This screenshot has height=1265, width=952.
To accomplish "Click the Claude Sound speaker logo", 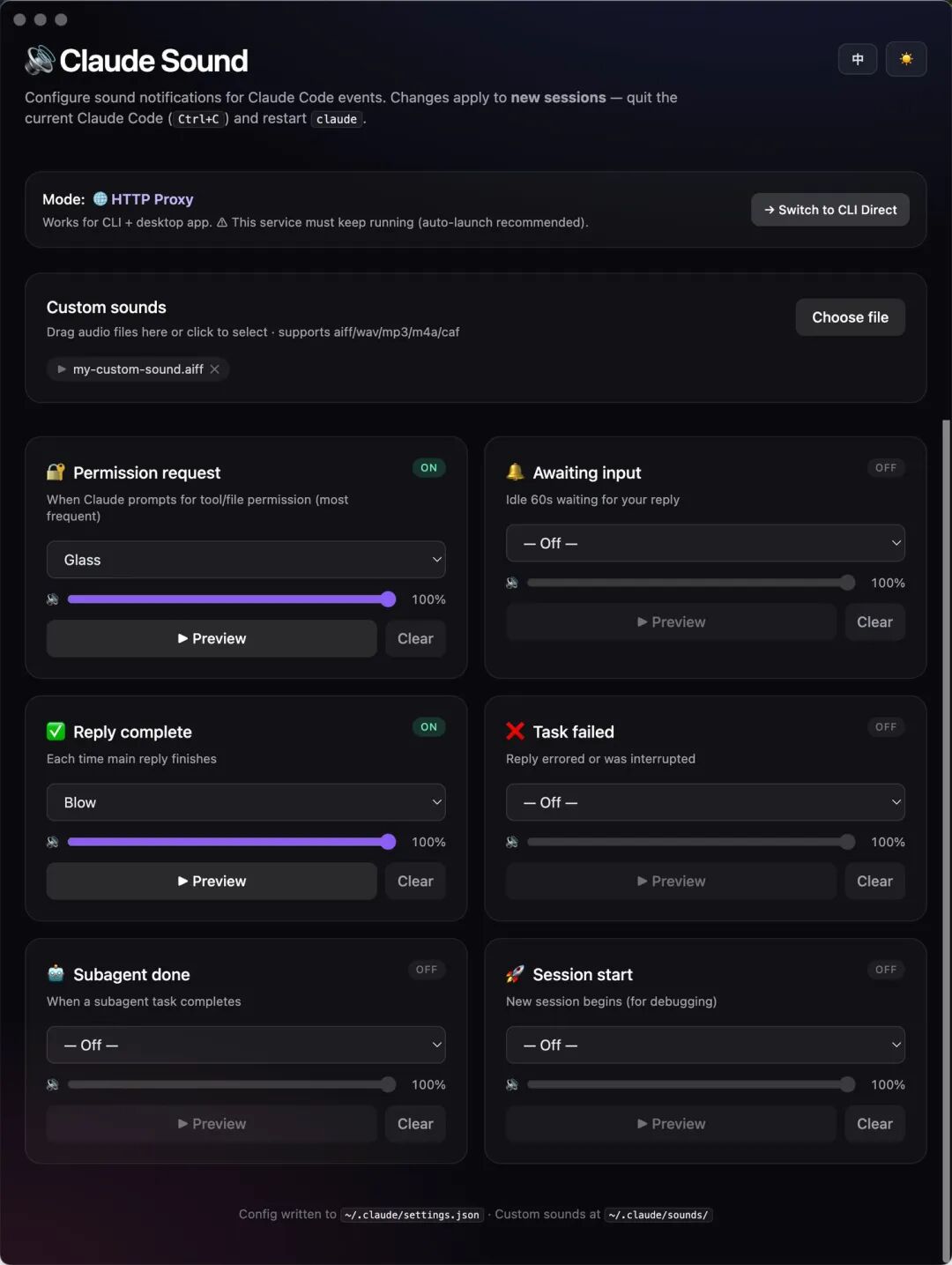I will point(40,60).
